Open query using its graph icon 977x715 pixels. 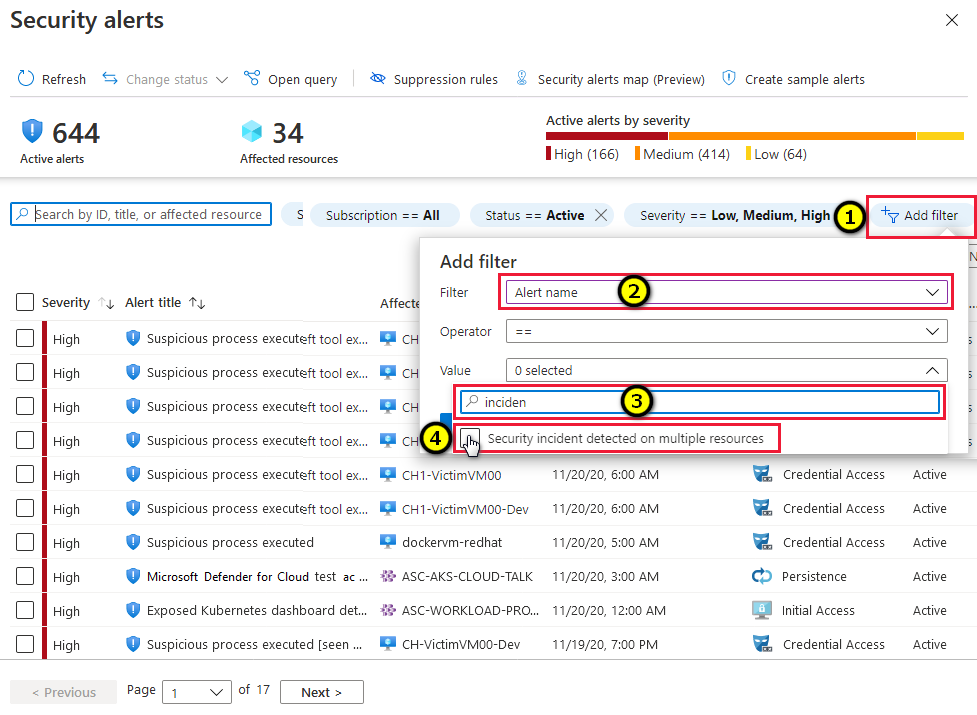click(252, 78)
